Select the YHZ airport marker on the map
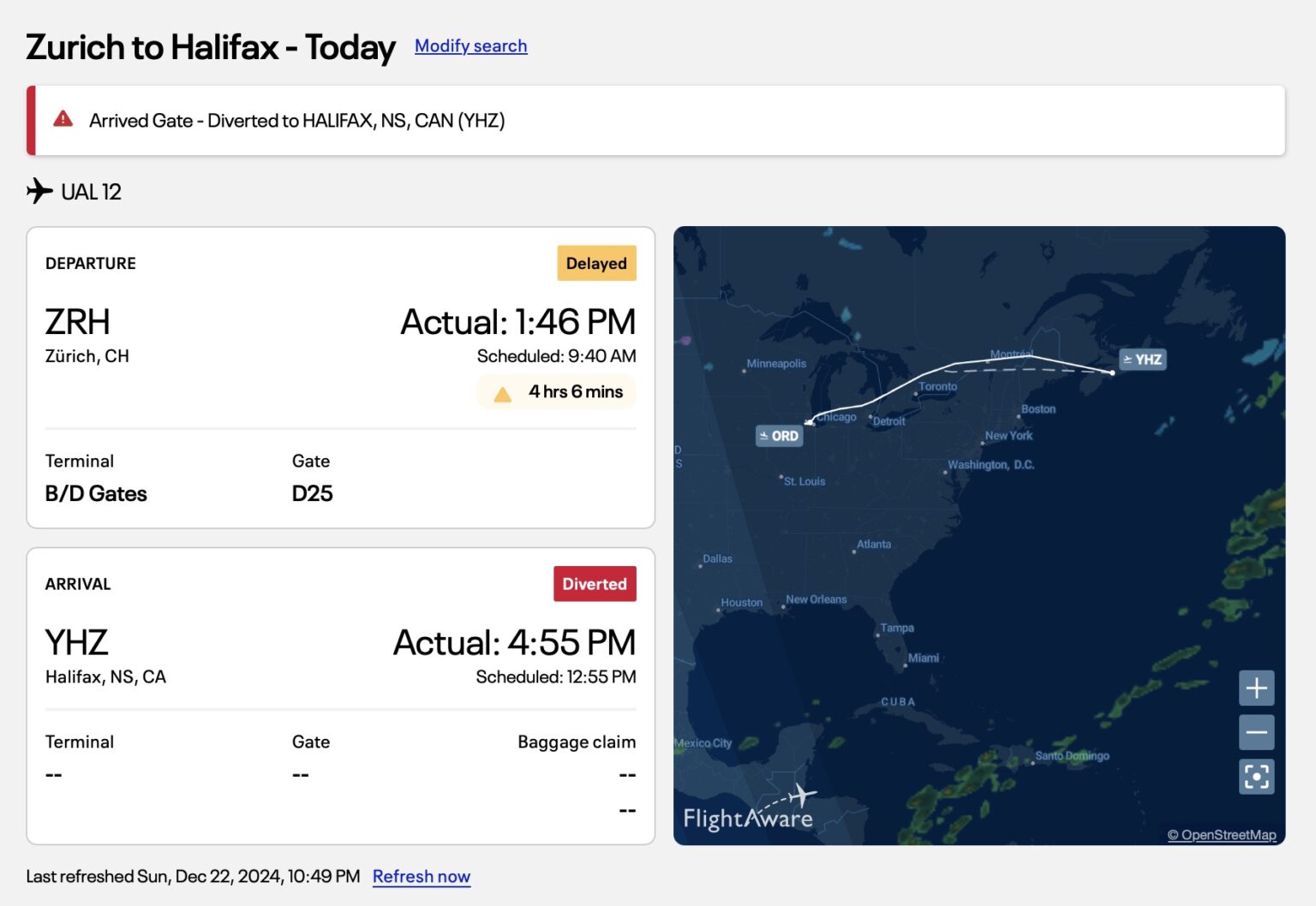This screenshot has height=906, width=1316. [x=1143, y=360]
